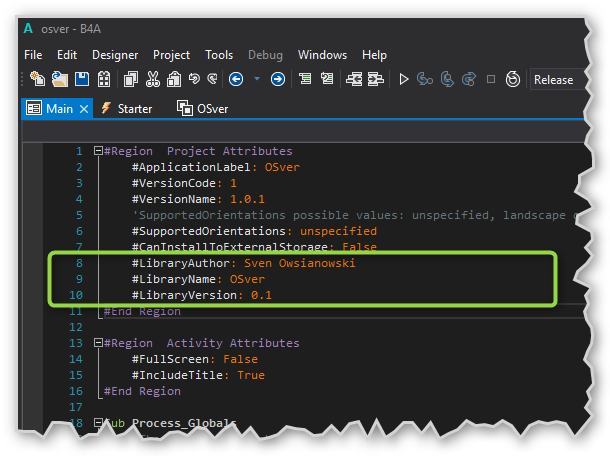Click the Cut scissors icon
Viewport: 610px width, 456px height.
pos(152,79)
